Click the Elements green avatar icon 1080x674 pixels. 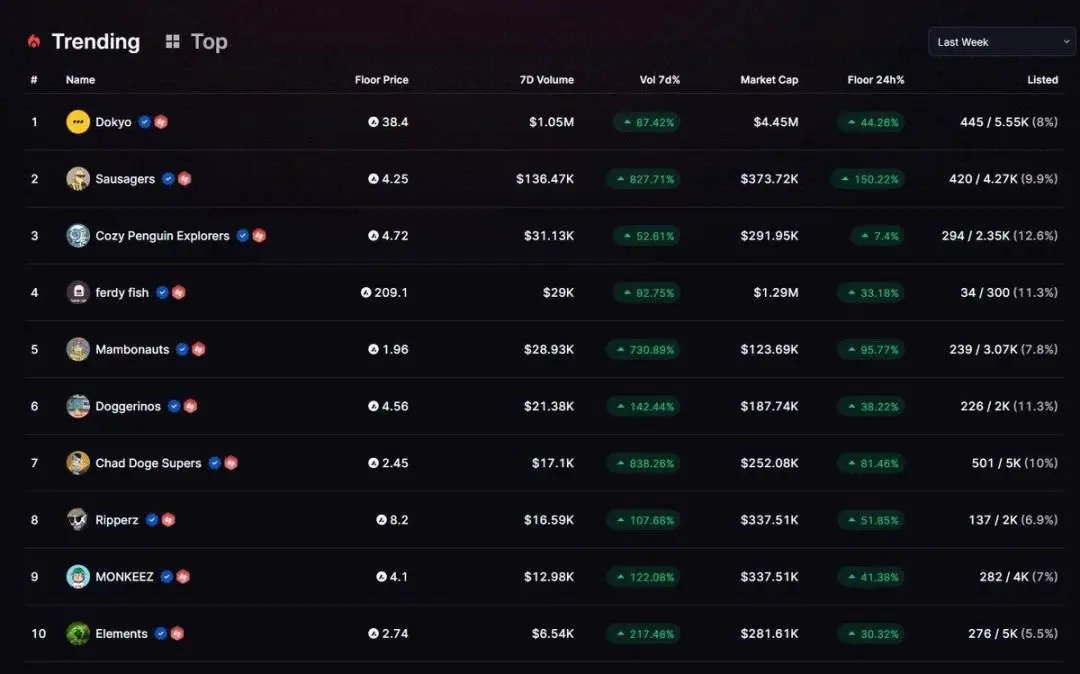77,634
